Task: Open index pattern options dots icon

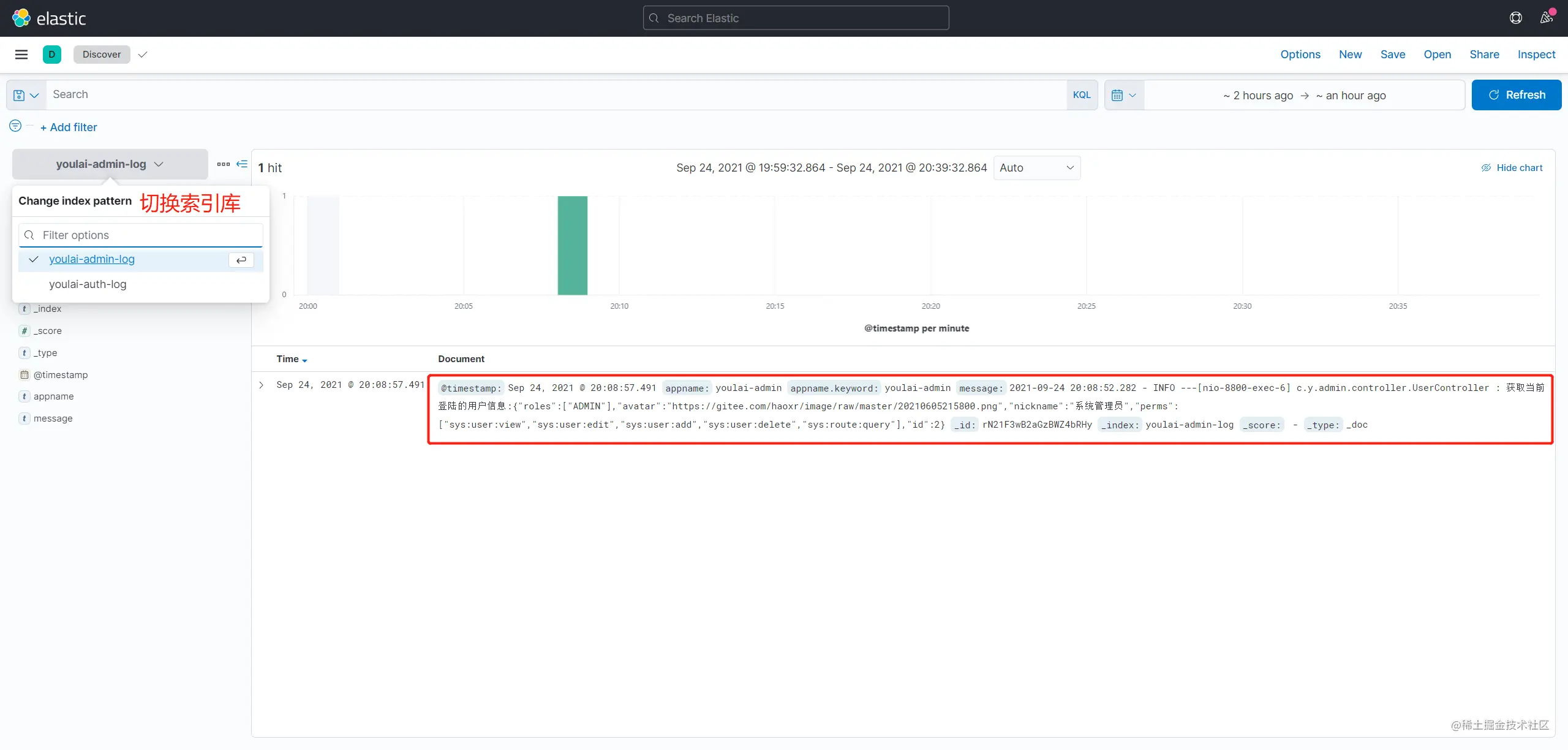Action: coord(224,164)
